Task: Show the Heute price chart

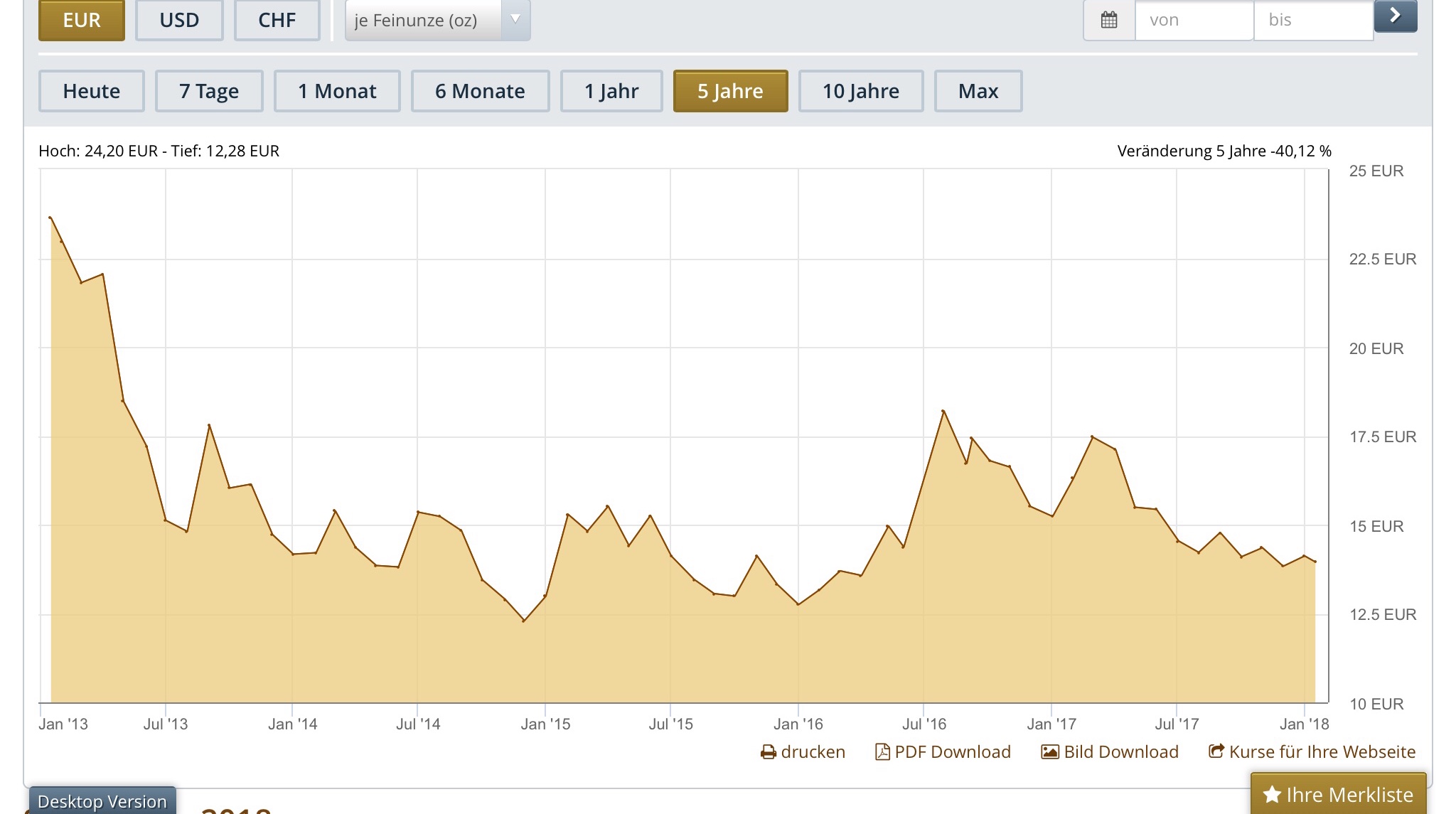Action: 91,91
